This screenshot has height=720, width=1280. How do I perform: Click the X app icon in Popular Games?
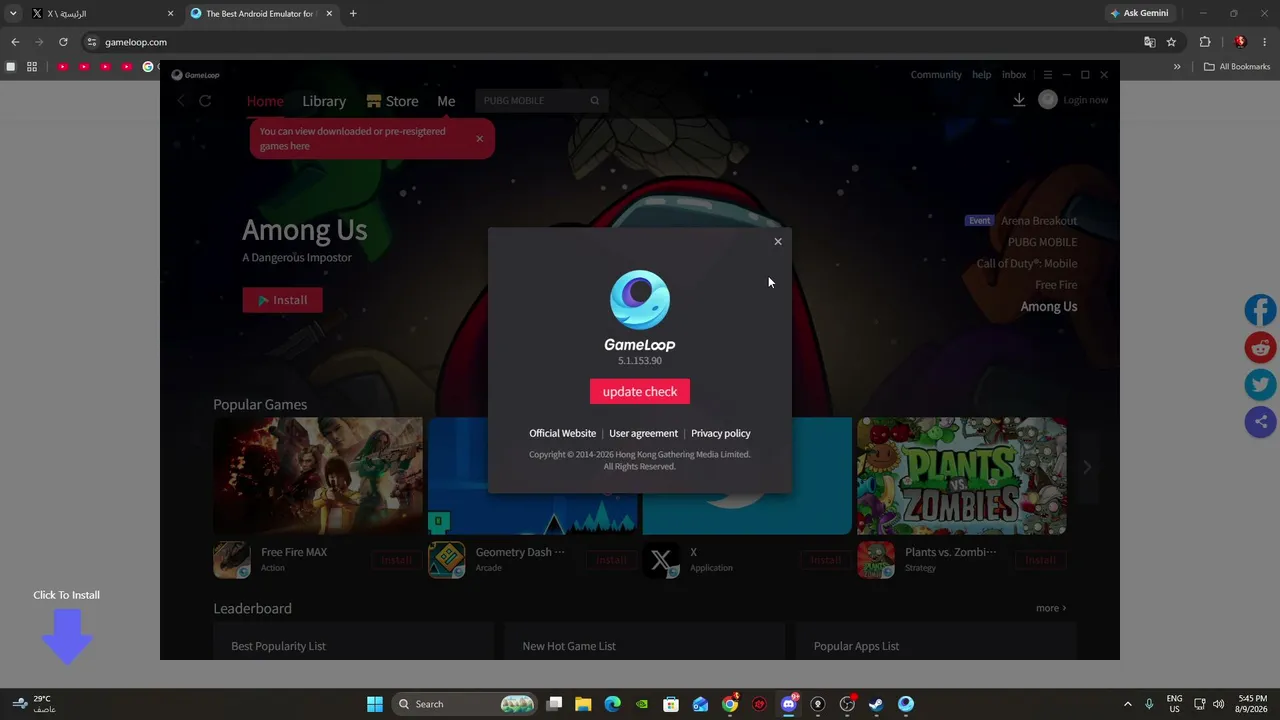[661, 560]
